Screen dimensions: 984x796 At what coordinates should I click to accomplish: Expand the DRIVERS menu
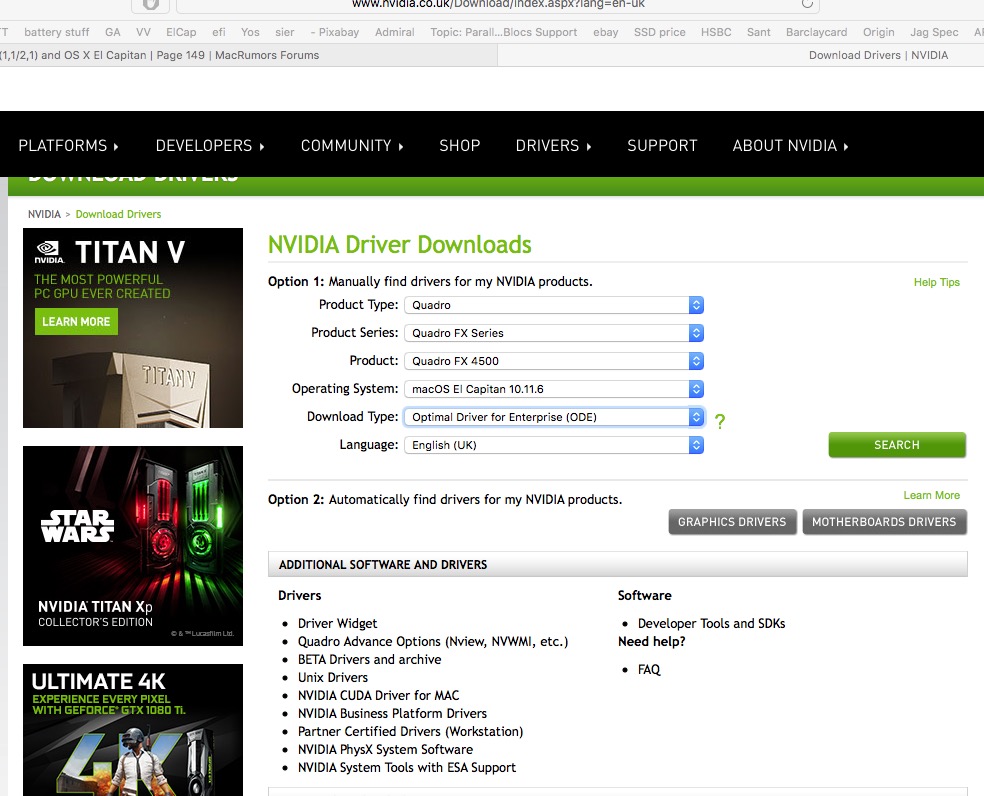click(554, 146)
